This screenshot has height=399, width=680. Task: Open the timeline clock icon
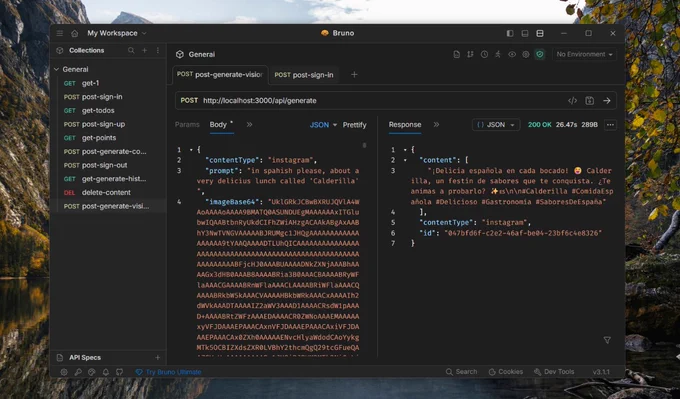click(x=484, y=54)
